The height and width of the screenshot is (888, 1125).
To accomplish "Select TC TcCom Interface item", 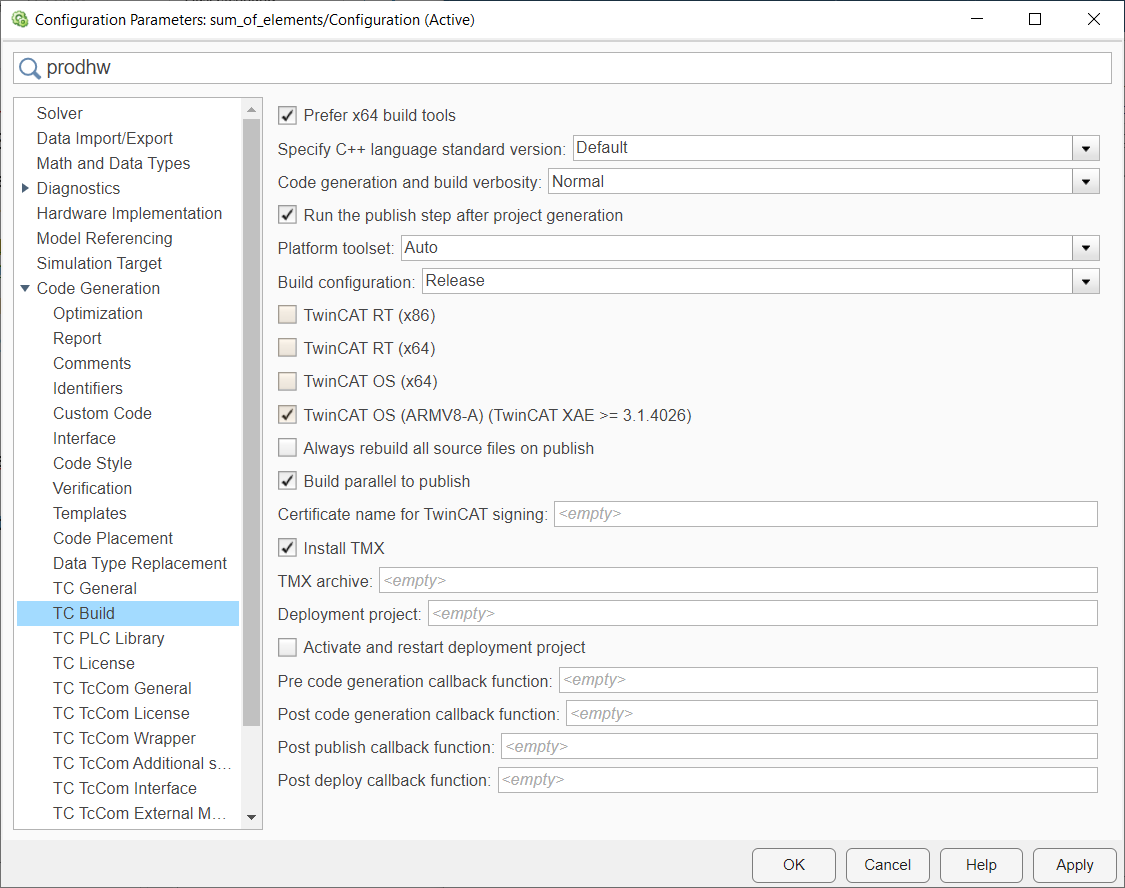I will click(x=125, y=788).
